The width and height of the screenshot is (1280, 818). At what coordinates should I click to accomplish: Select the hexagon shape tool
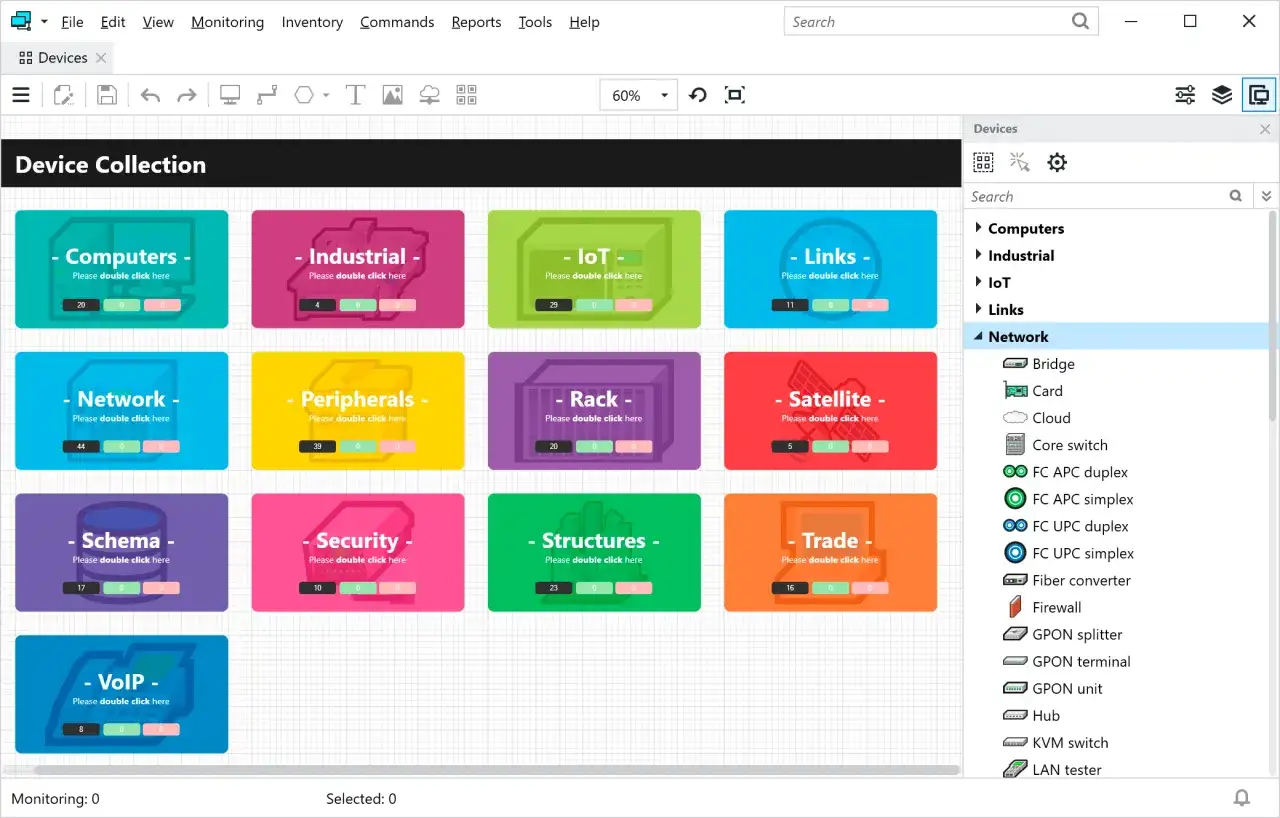[304, 95]
